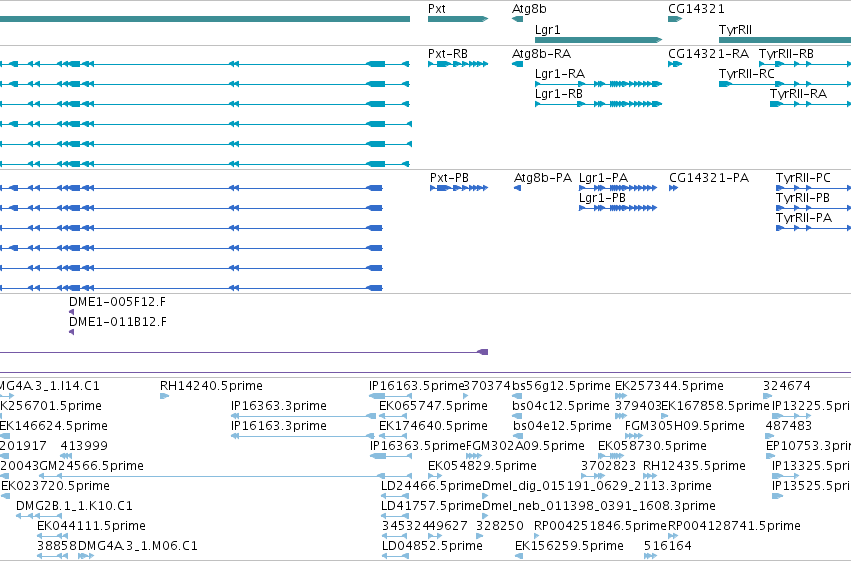Select the Lgr1-RA transcript

(x=598, y=84)
